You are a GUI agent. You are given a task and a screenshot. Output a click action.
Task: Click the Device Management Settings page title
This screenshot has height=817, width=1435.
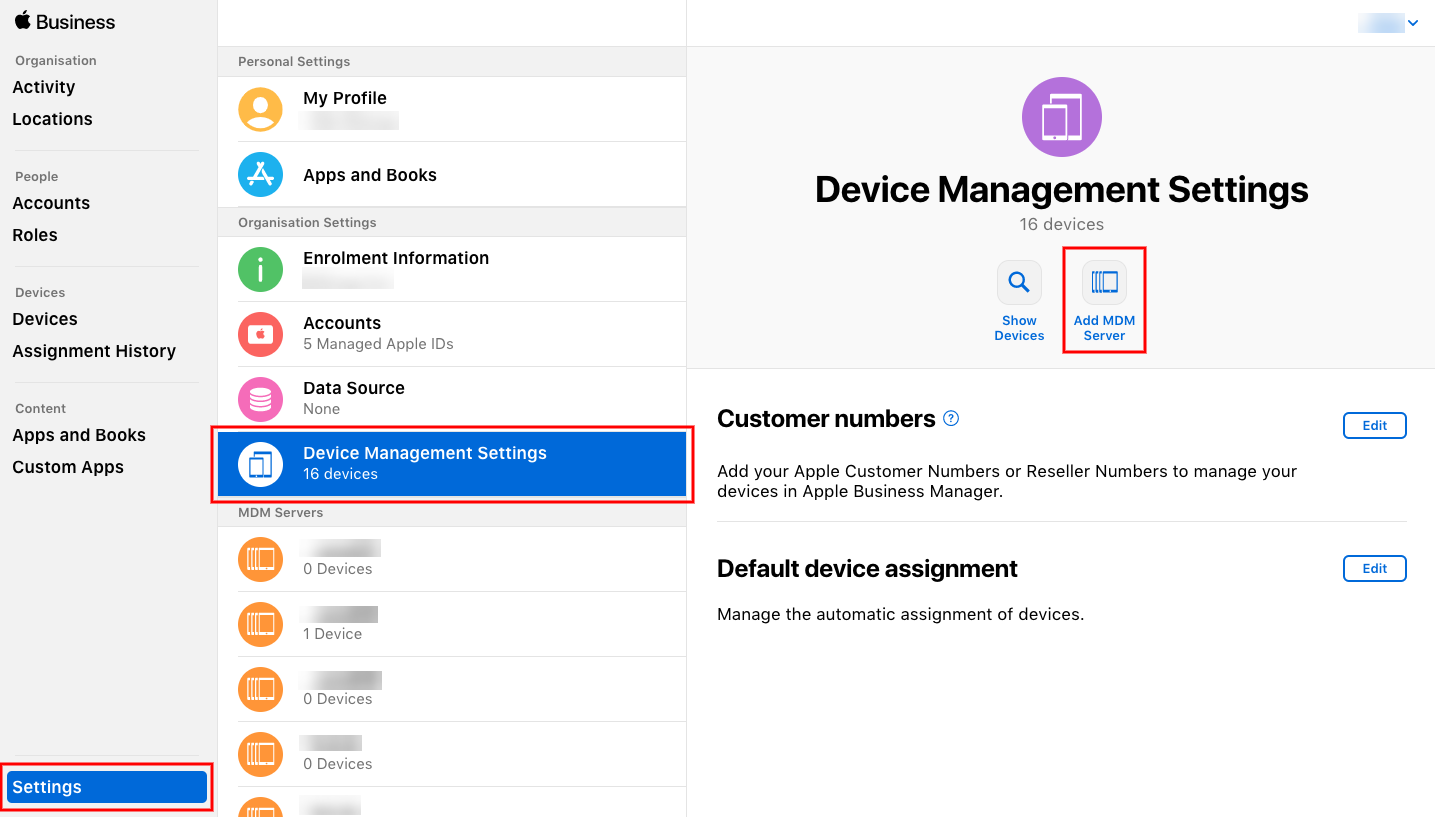(x=1062, y=189)
